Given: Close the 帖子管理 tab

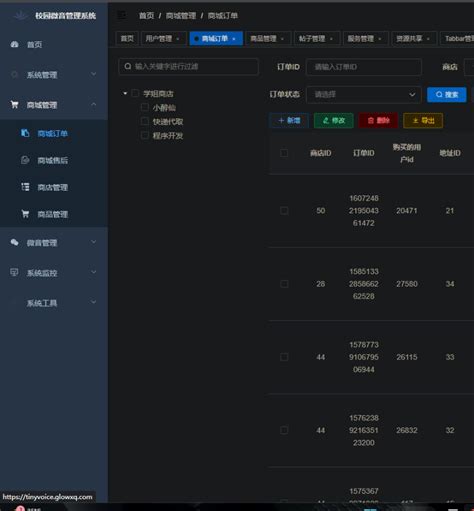Looking at the screenshot, I should pyautogui.click(x=331, y=39).
